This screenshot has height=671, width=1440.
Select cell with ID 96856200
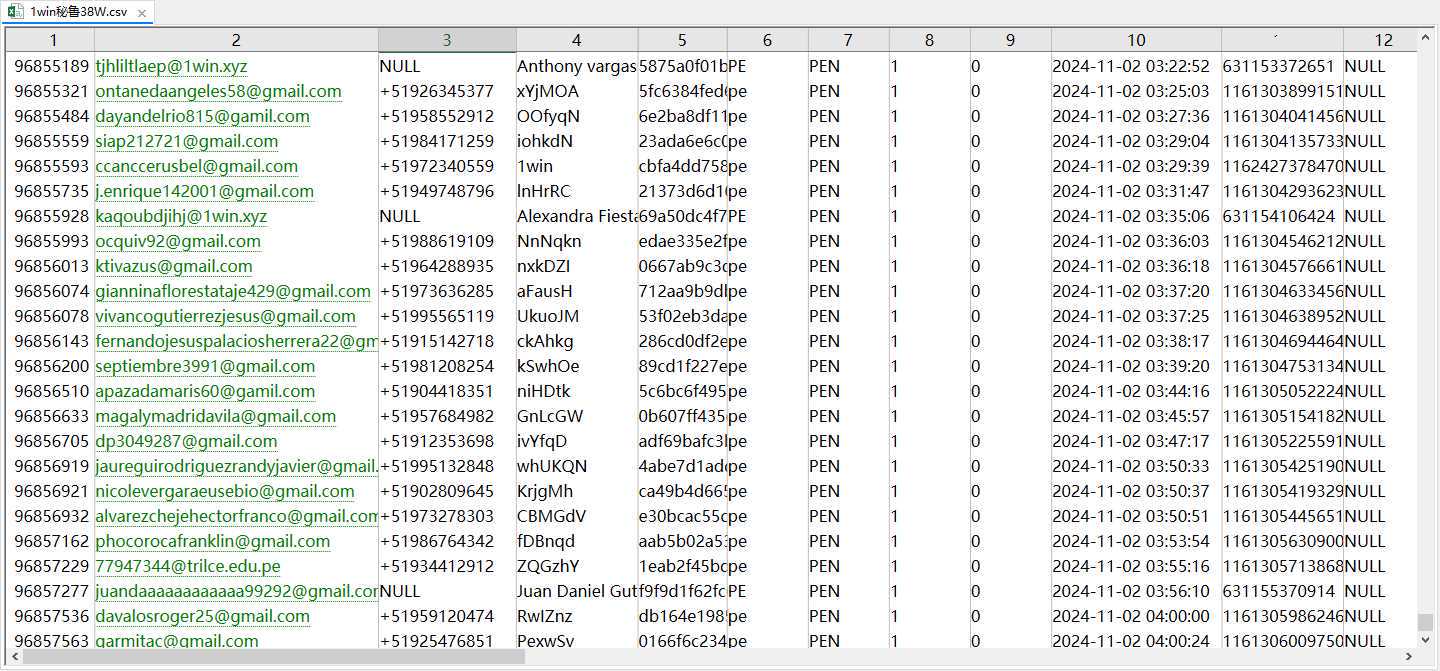(52, 366)
